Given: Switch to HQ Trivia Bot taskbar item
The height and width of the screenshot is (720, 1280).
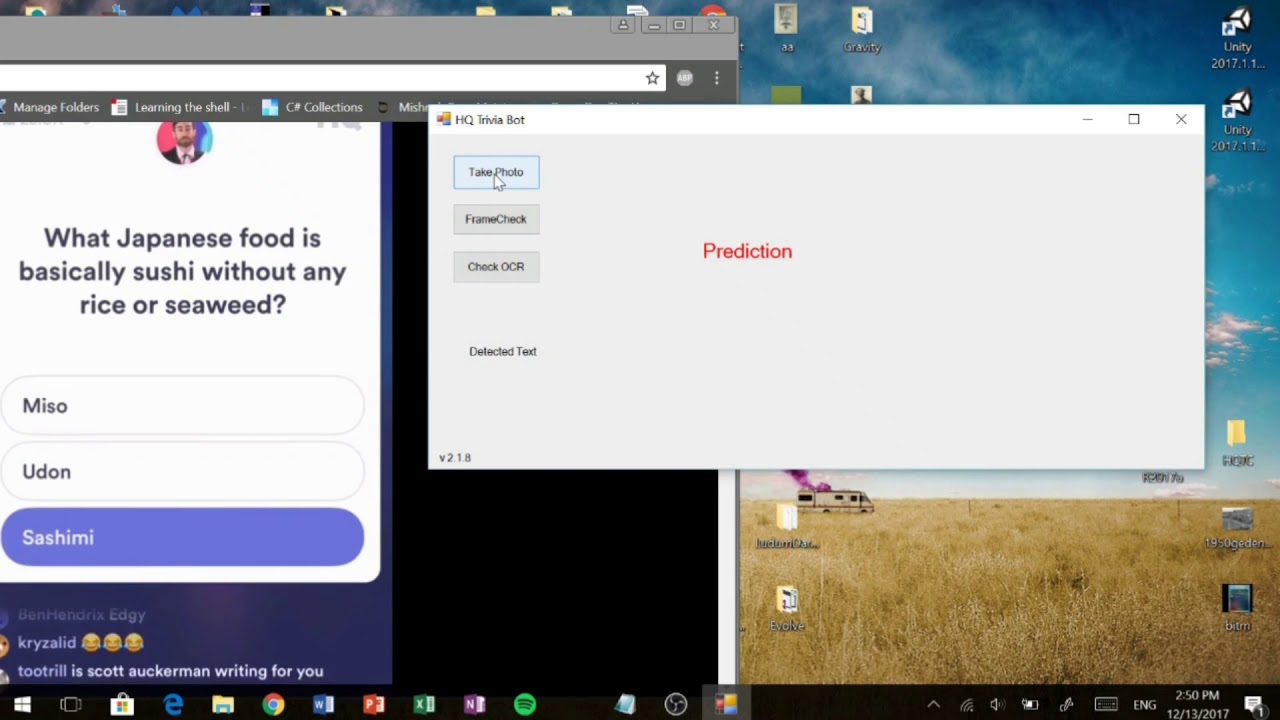Looking at the screenshot, I should coord(726,705).
